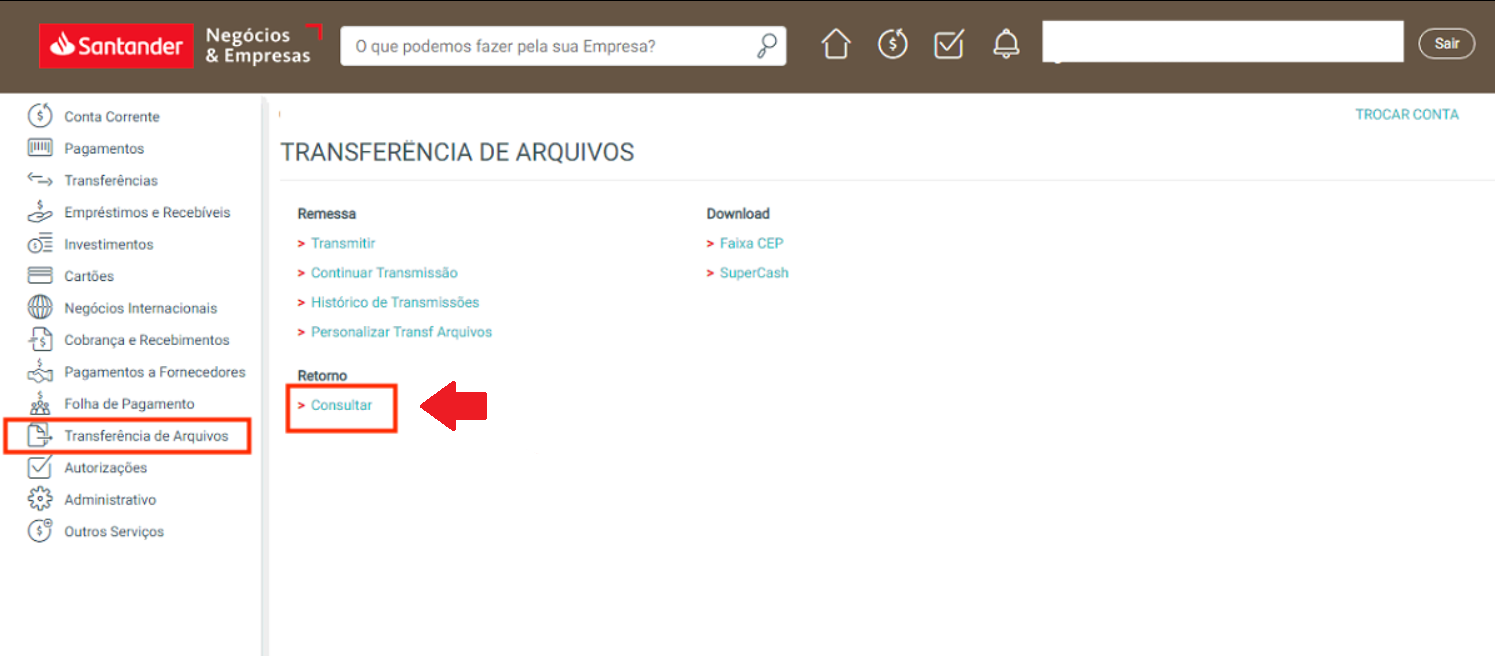Screen dimensions: 1495x656
Task: Click the home icon in header
Action: pyautogui.click(x=835, y=45)
